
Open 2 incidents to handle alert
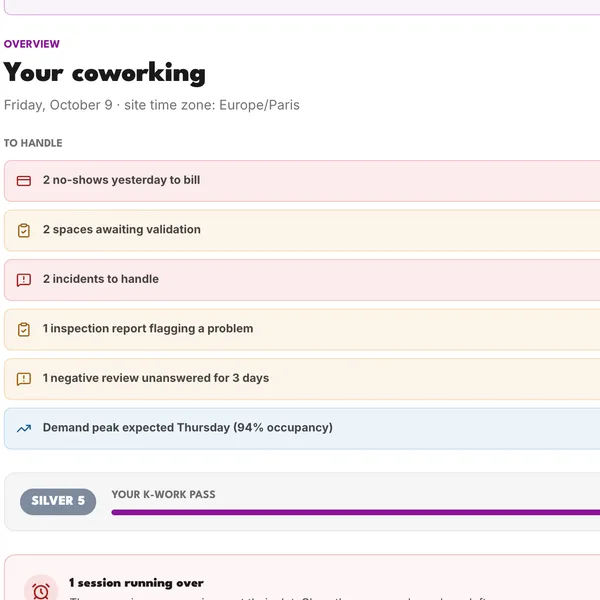(x=302, y=280)
